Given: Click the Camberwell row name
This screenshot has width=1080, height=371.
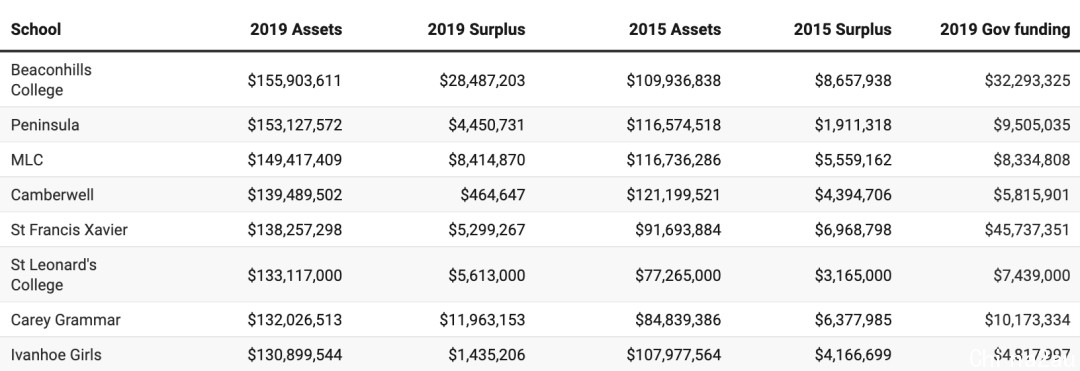Looking at the screenshot, I should click(52, 195).
